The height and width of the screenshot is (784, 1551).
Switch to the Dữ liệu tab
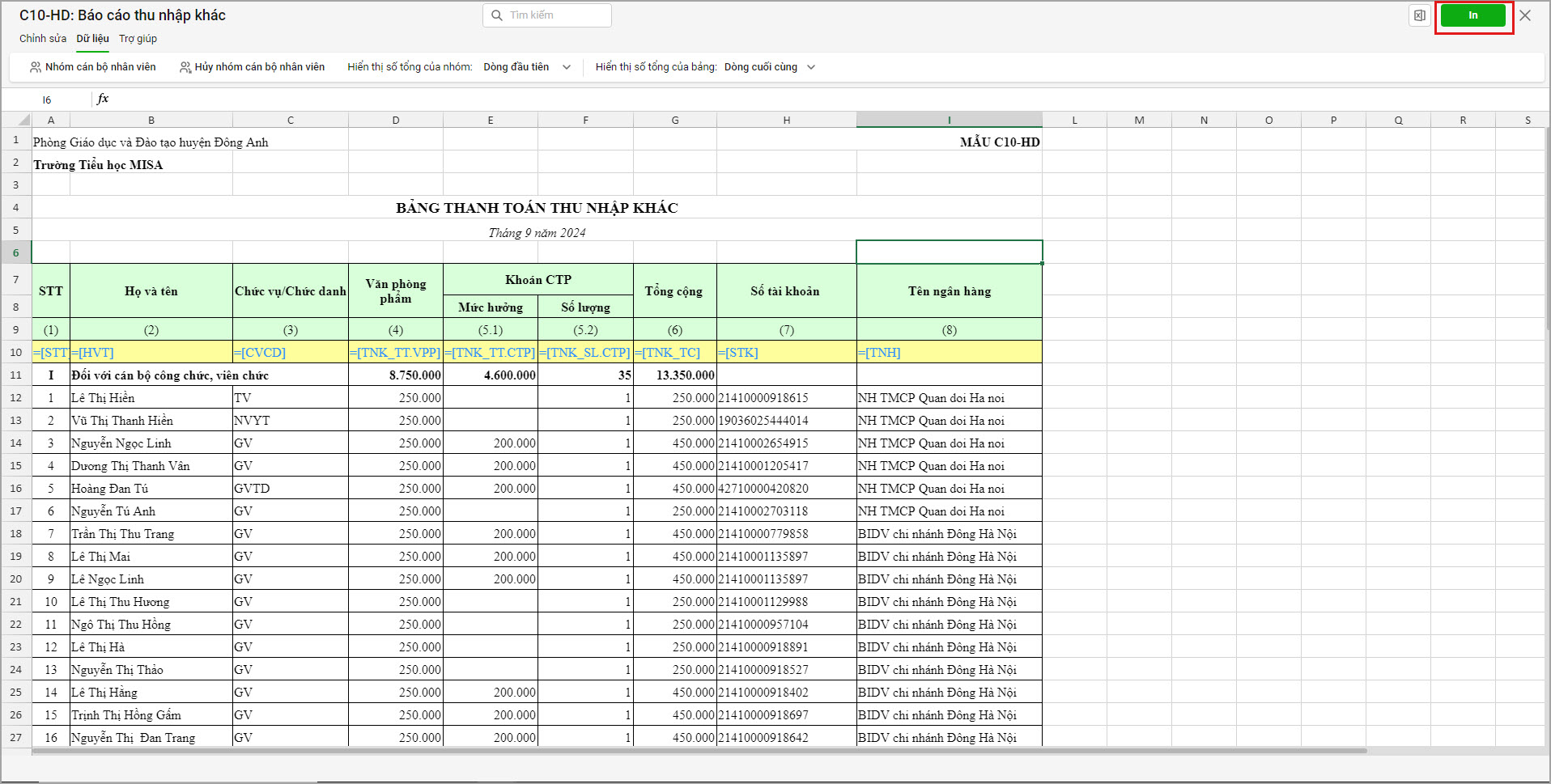click(x=92, y=39)
